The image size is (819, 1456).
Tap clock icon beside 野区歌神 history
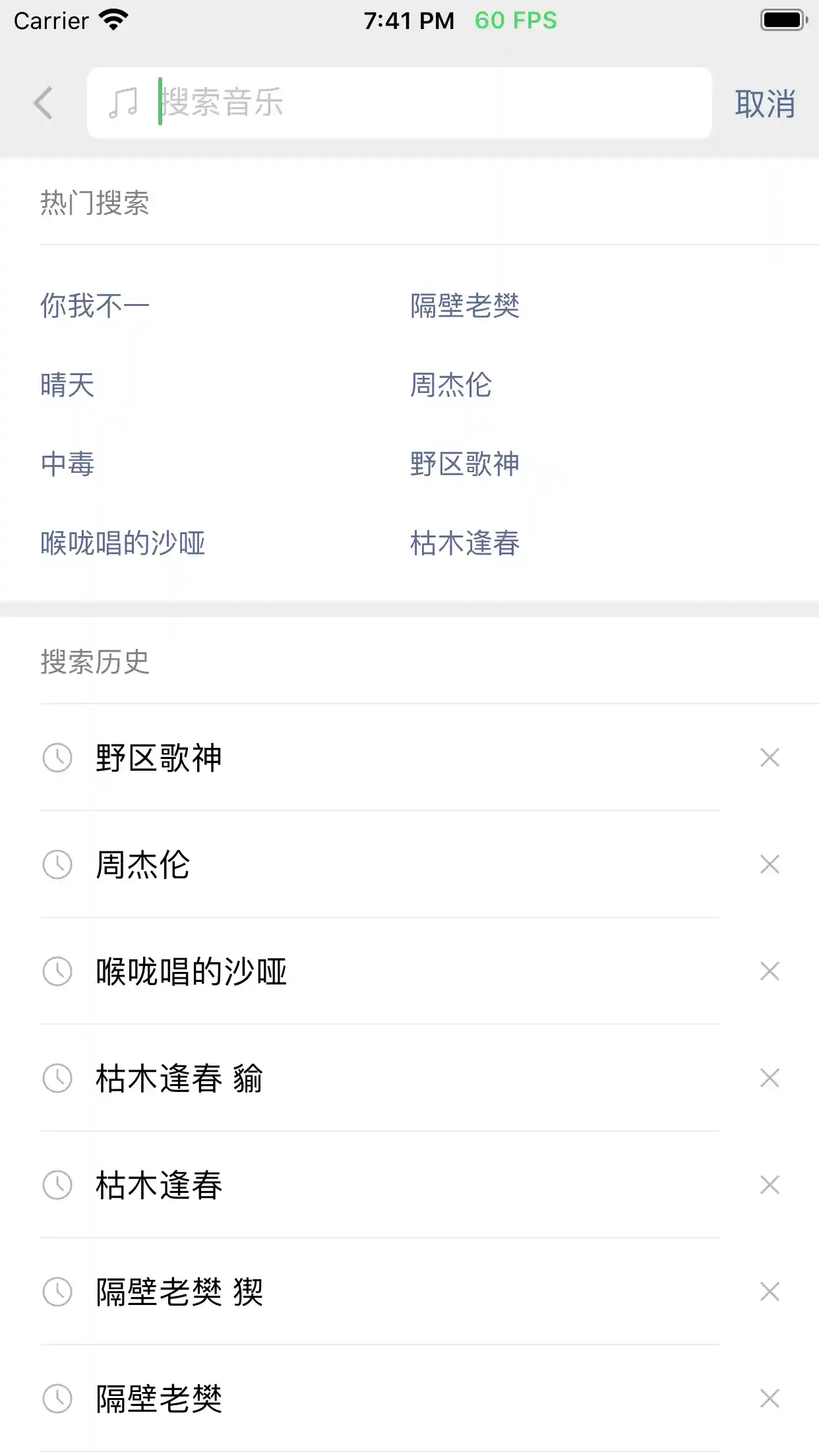tap(57, 758)
